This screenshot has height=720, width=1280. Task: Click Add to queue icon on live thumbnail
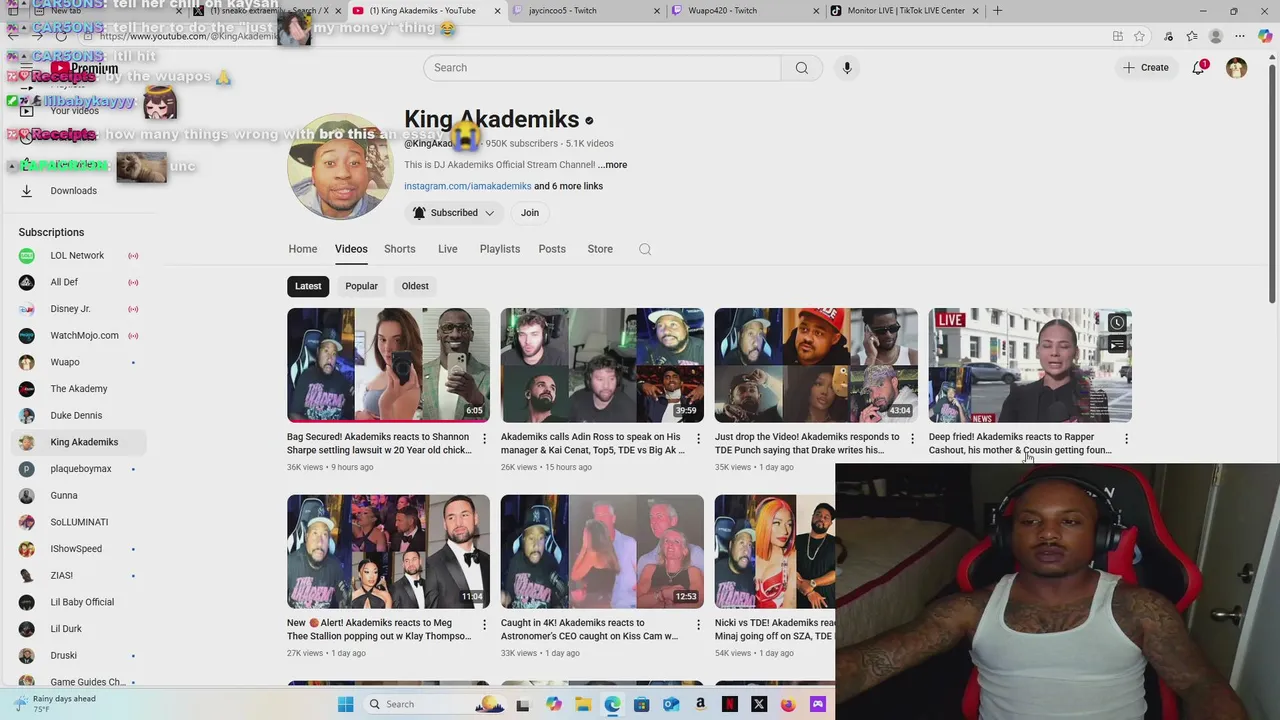click(x=1116, y=346)
